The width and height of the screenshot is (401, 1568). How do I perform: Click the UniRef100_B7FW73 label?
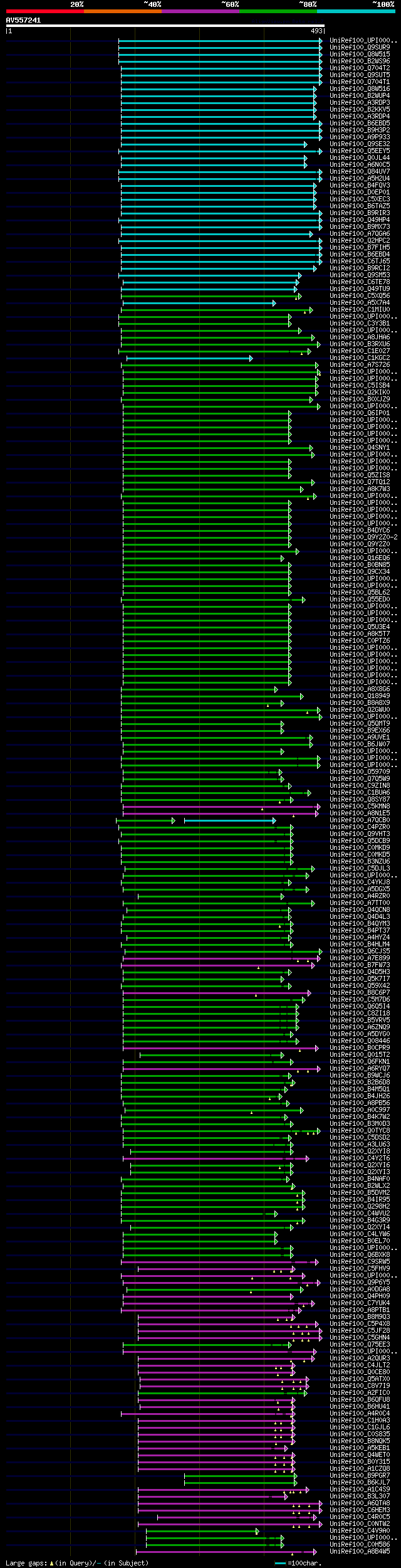point(360,965)
